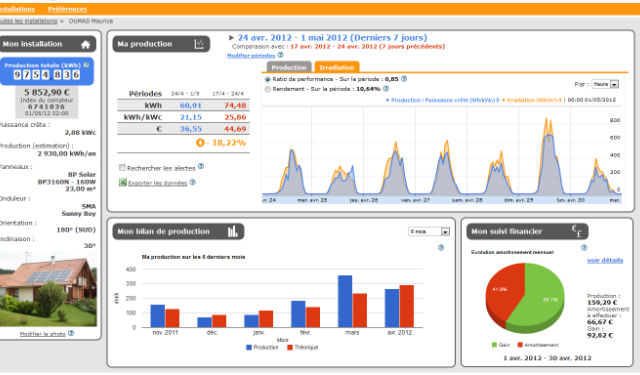Screen dimensions: 640x375
Task: Open the Préférences menu
Action: coord(67,9)
